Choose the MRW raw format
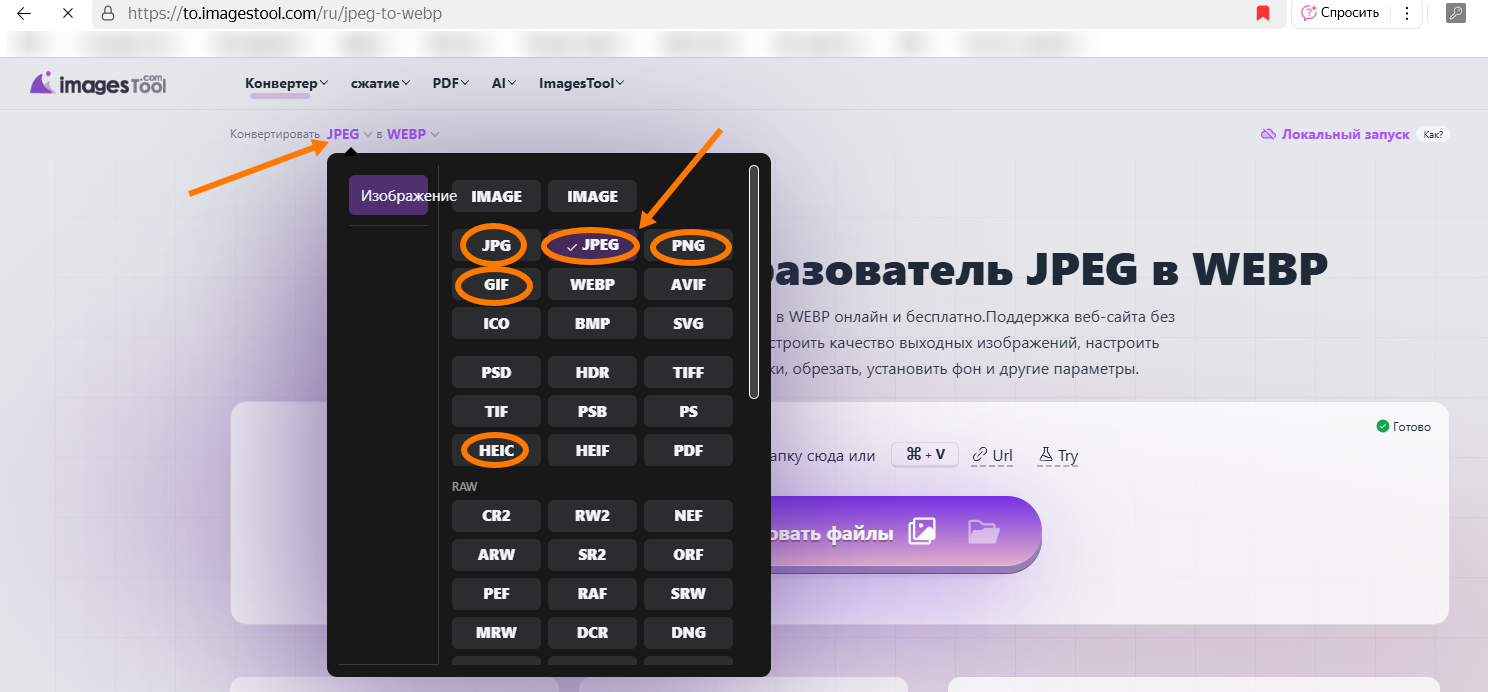Viewport: 1488px width, 692px height. click(x=496, y=633)
